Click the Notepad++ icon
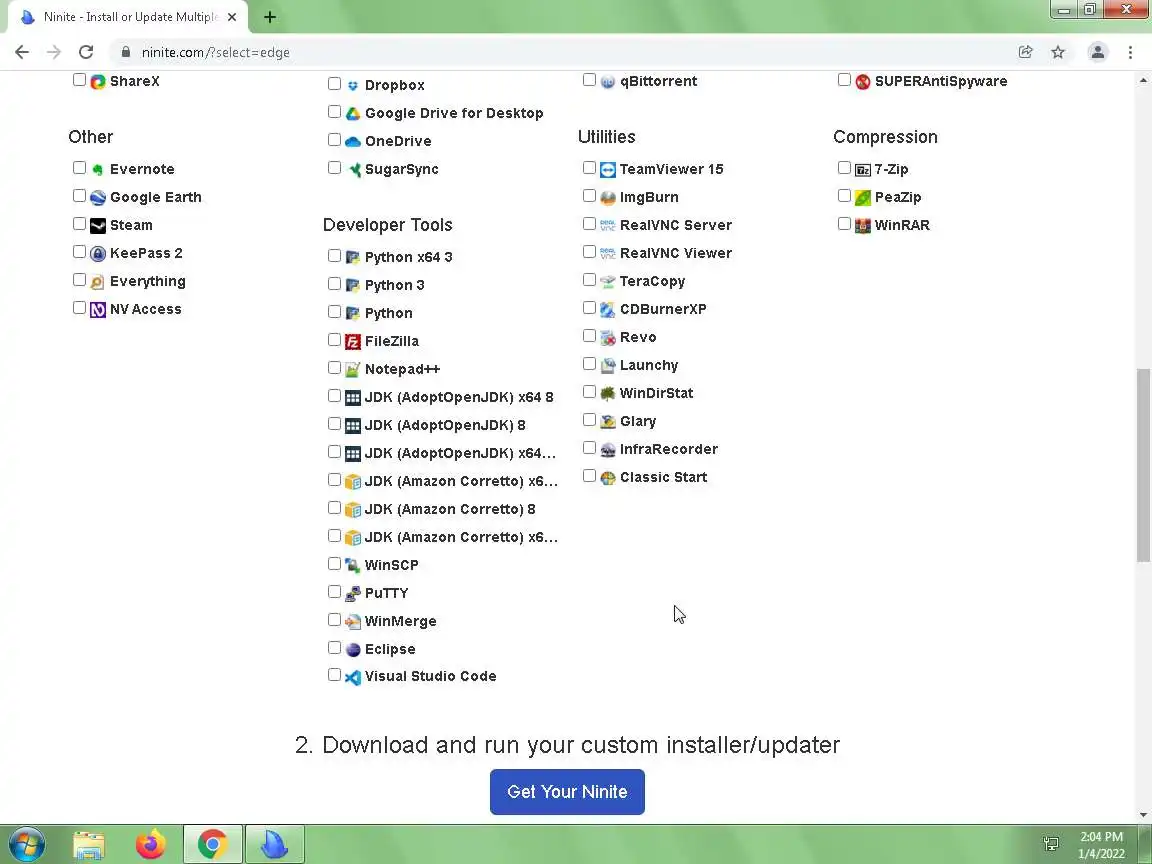The height and width of the screenshot is (864, 1152). 353,370
